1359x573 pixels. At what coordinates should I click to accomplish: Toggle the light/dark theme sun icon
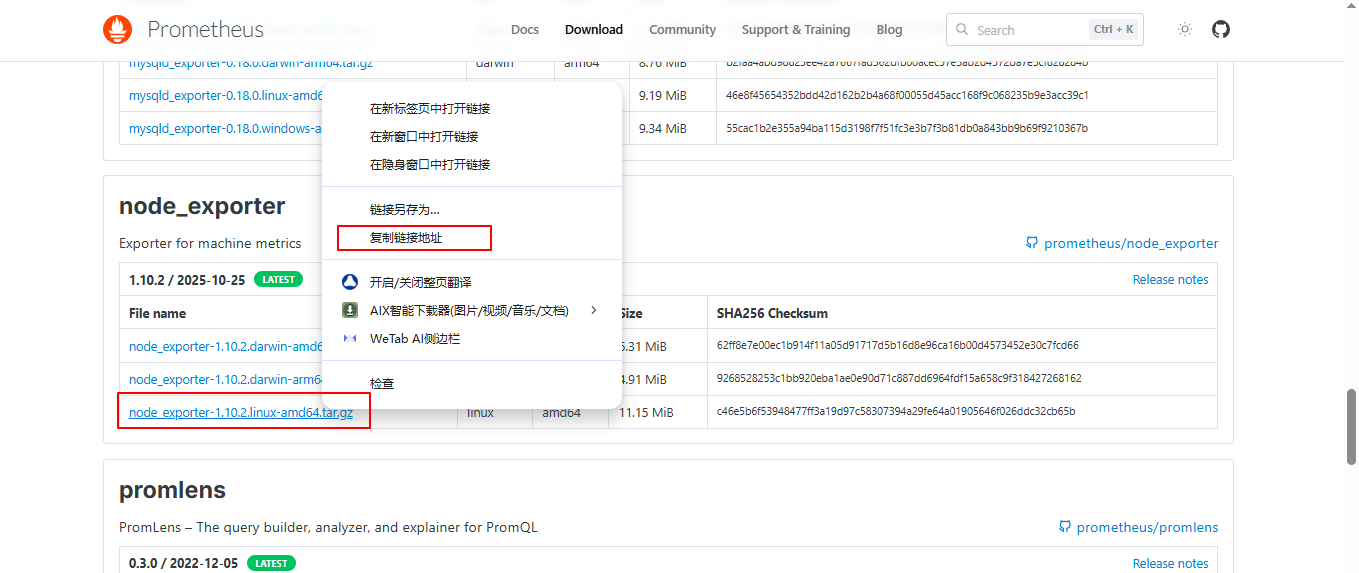tap(1185, 30)
